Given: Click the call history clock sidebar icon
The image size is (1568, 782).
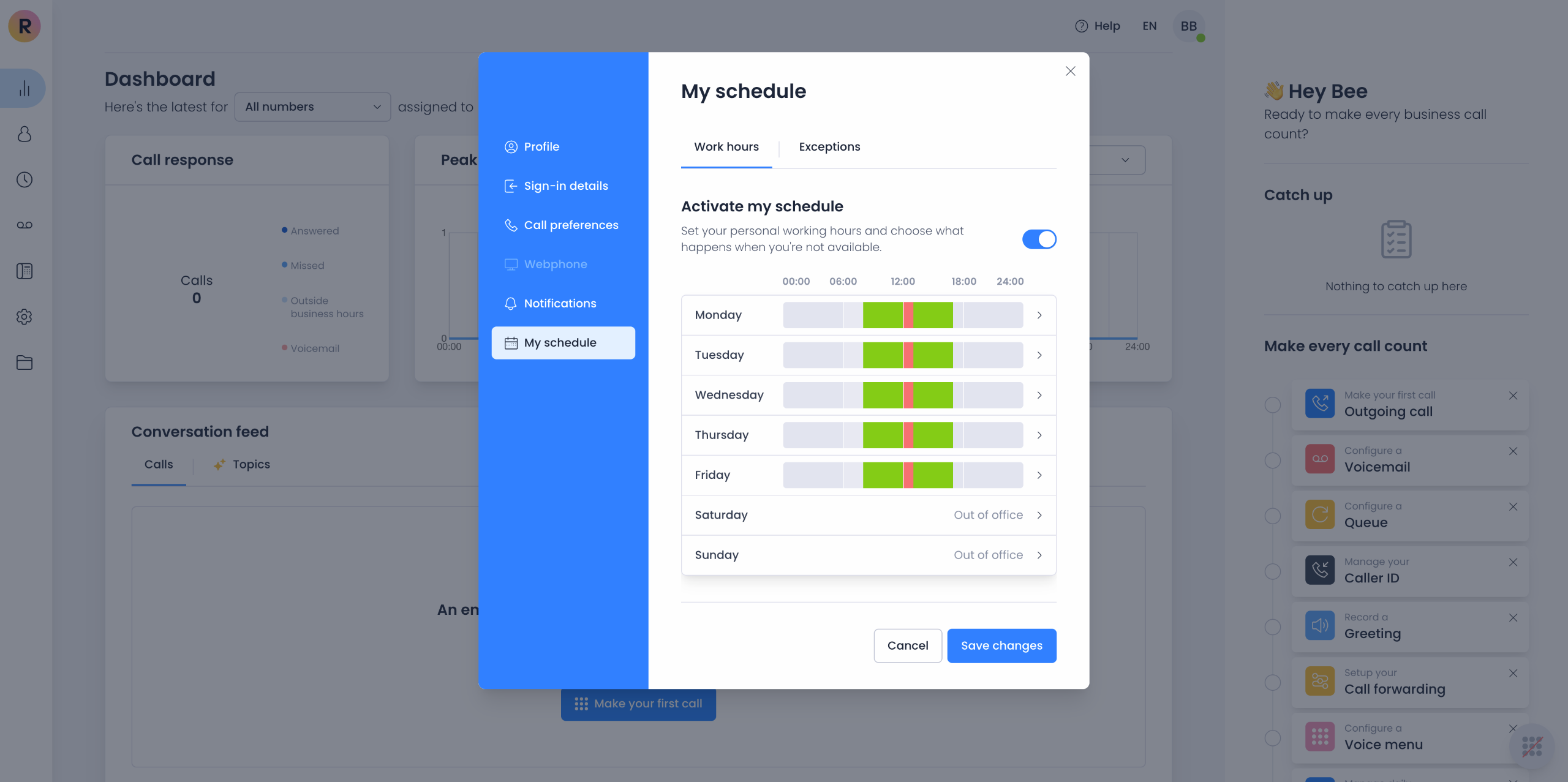Looking at the screenshot, I should click(x=24, y=179).
